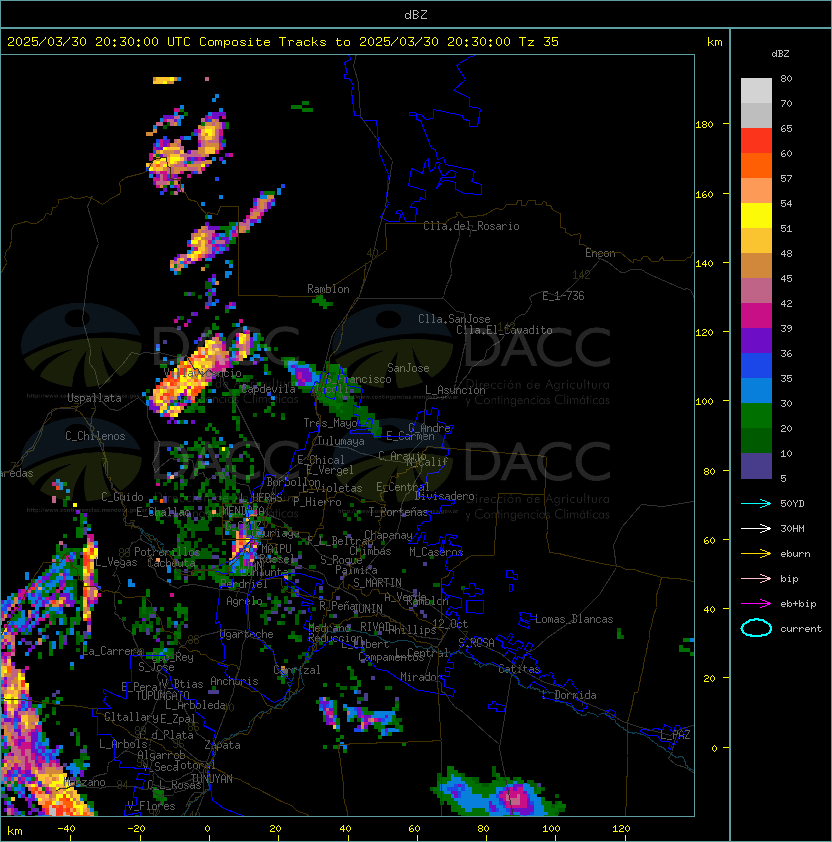Click the cyan 50YD arrow icon
This screenshot has width=832, height=842.
(756, 503)
